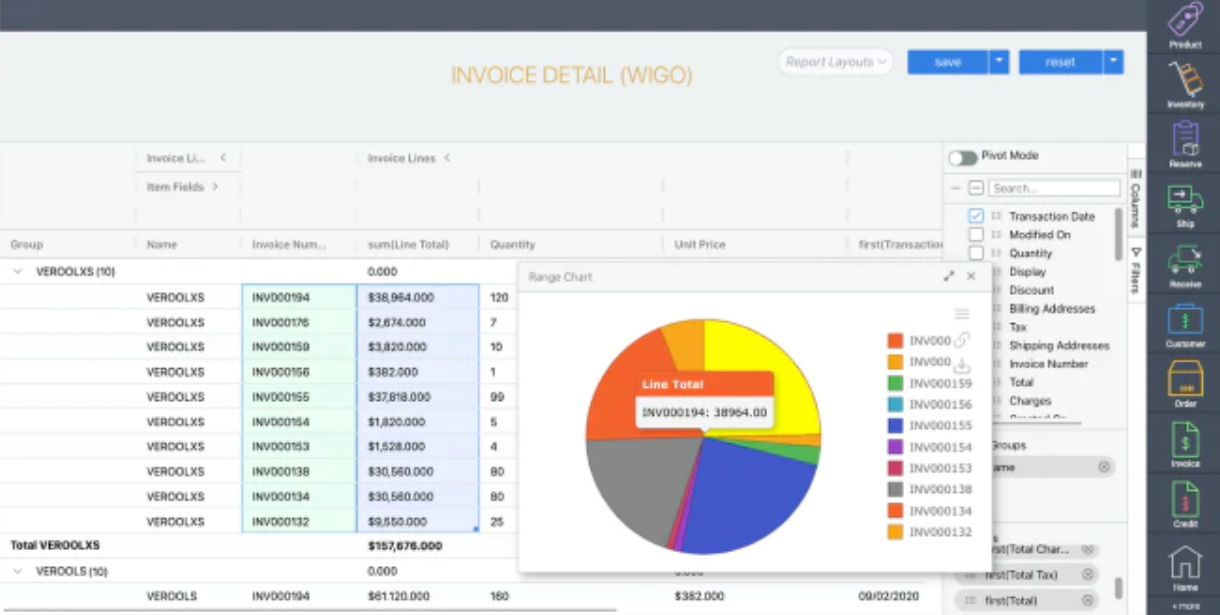This screenshot has width=1220, height=615.
Task: Check the Quantity column checkbox
Action: [976, 253]
